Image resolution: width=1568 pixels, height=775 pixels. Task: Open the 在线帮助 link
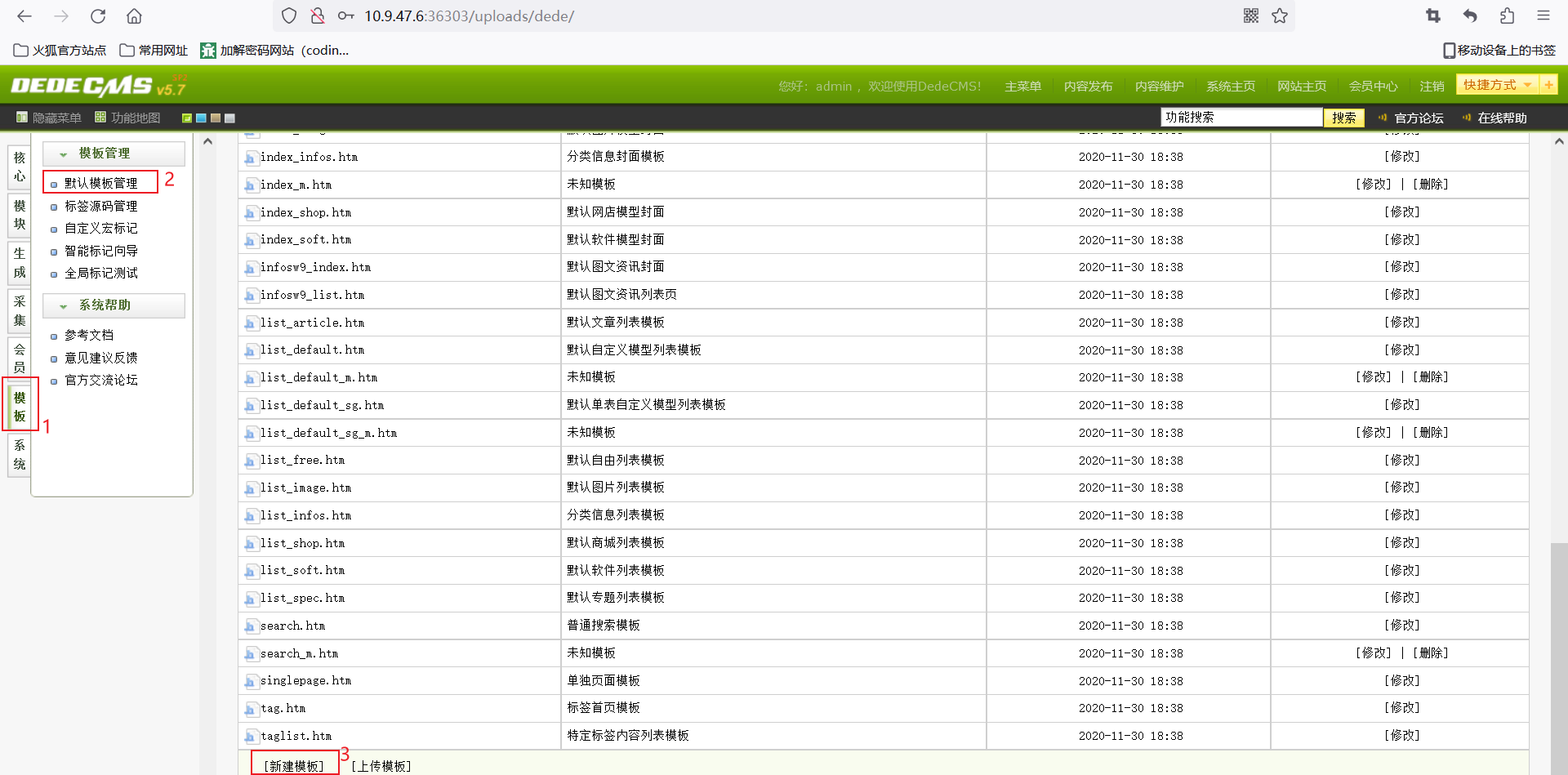click(1502, 118)
